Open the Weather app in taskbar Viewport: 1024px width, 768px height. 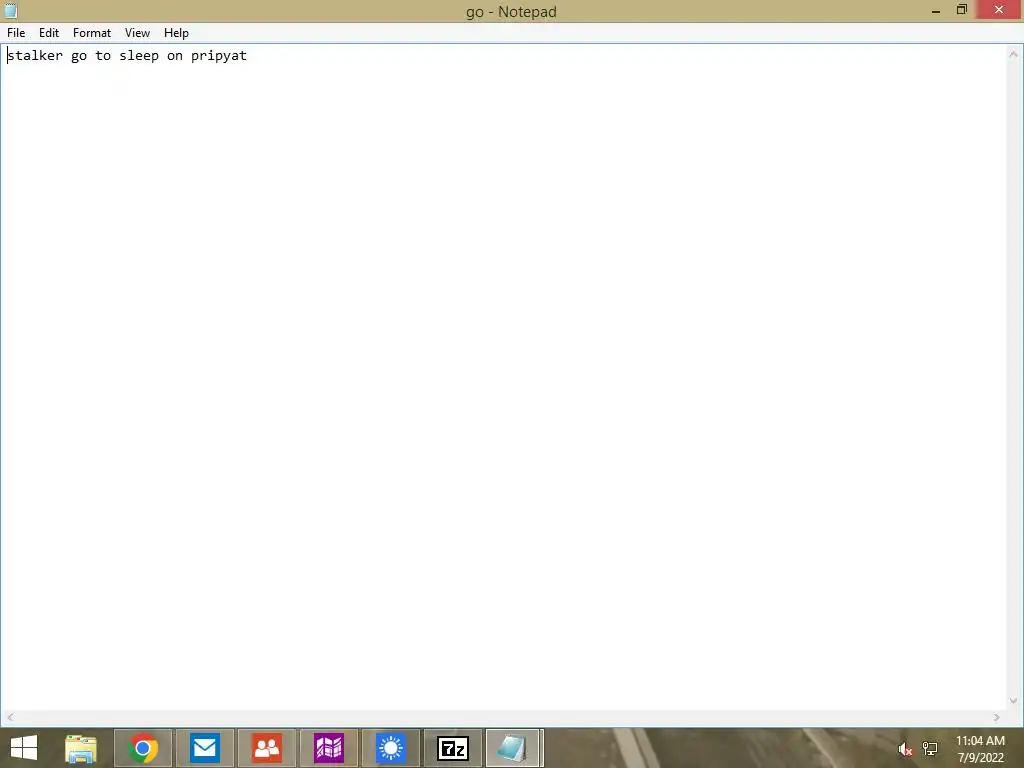point(391,748)
